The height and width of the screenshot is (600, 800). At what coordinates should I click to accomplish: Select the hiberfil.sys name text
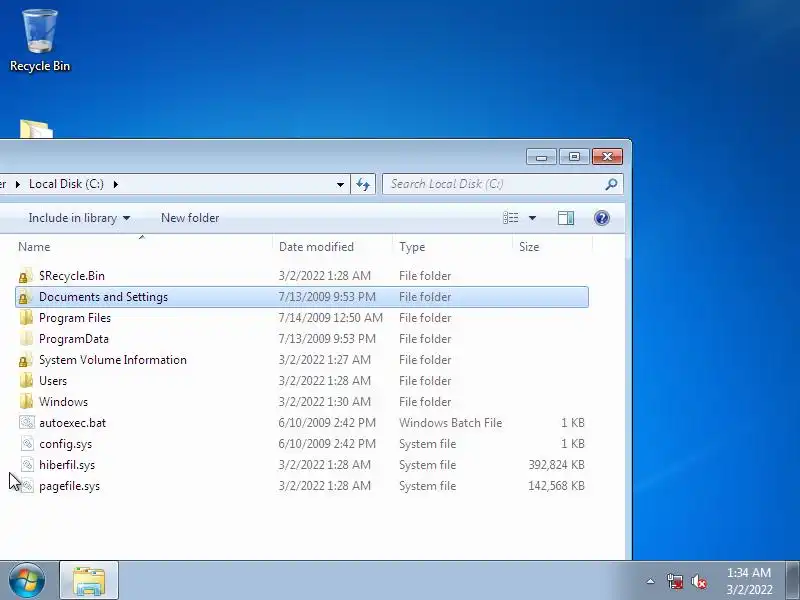[67, 465]
